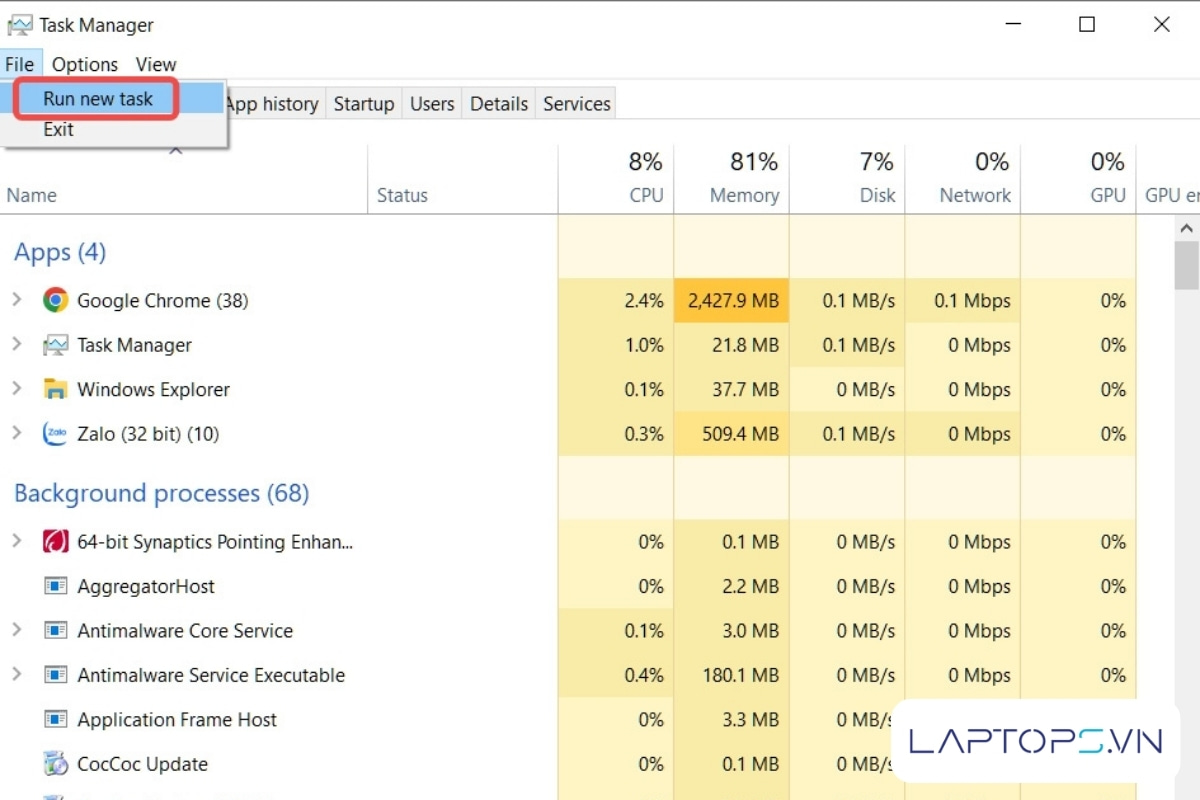Screen dimensions: 1200x800
Task: Select the Windows Explorer folder icon
Action: [55, 389]
